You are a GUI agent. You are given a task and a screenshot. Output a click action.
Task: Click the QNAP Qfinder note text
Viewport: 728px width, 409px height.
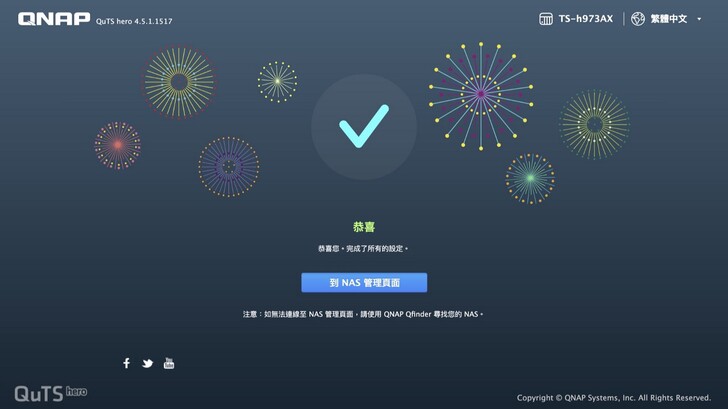click(x=363, y=314)
